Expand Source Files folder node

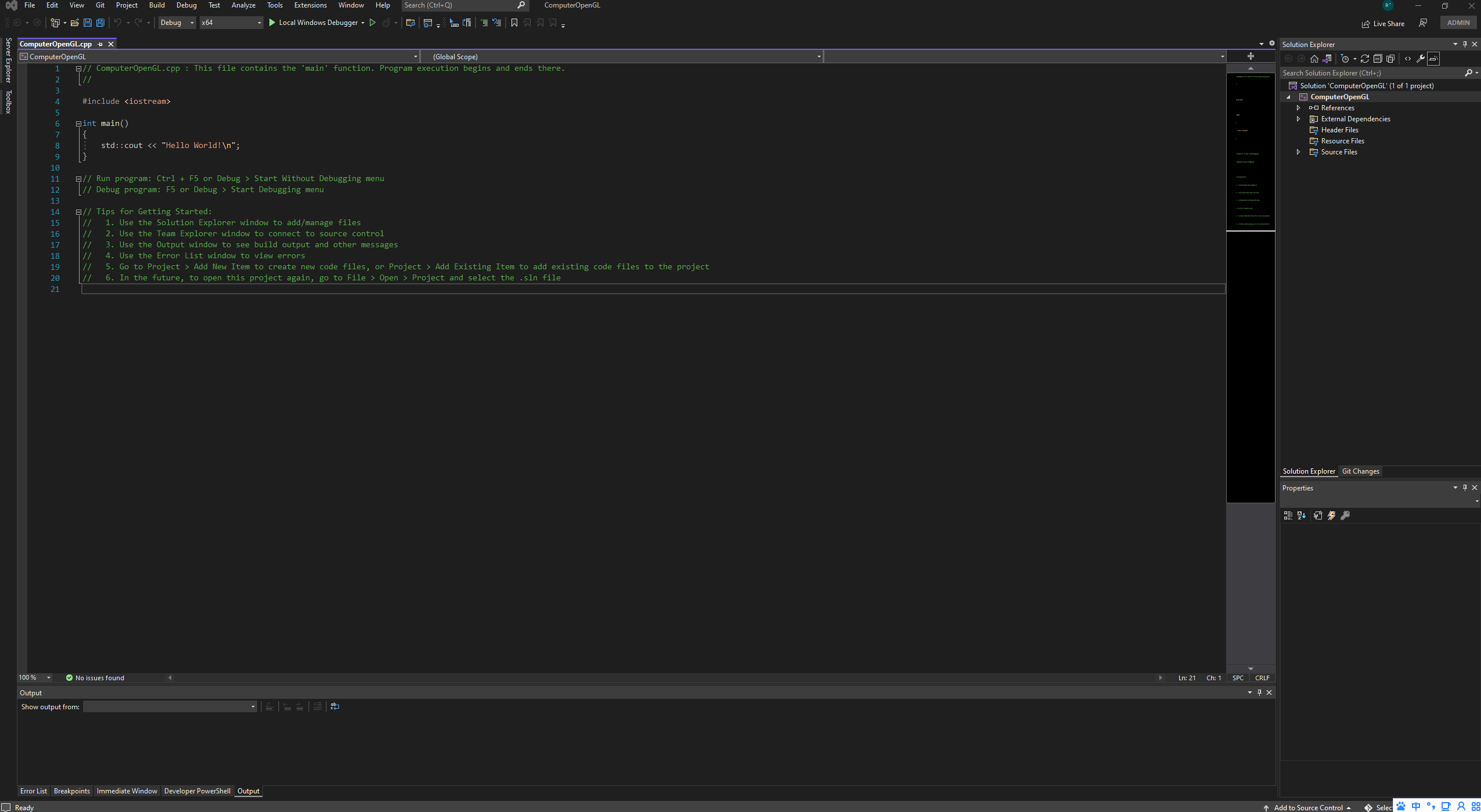pos(1299,152)
